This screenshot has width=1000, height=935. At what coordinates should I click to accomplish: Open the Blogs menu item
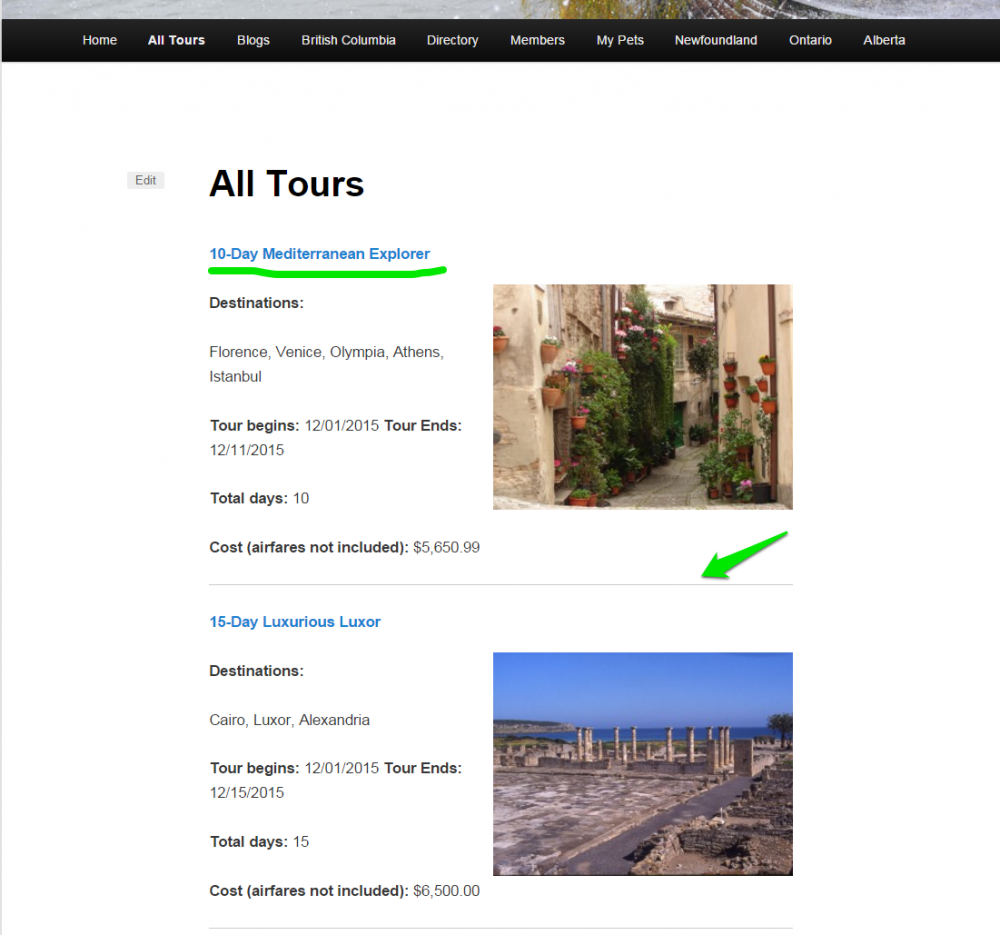pos(253,40)
